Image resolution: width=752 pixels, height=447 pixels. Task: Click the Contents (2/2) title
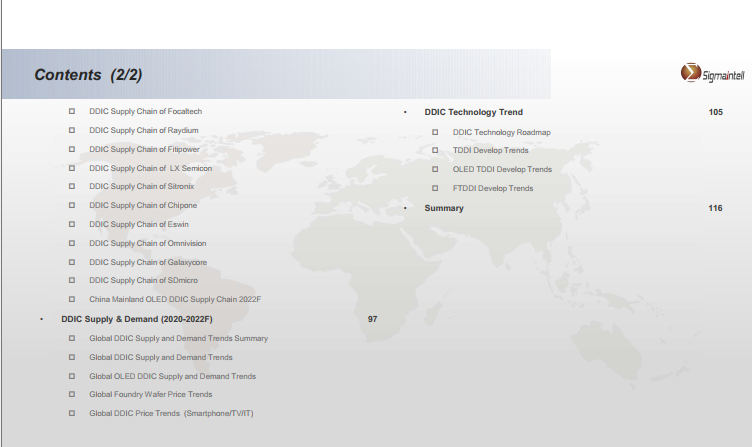(88, 75)
